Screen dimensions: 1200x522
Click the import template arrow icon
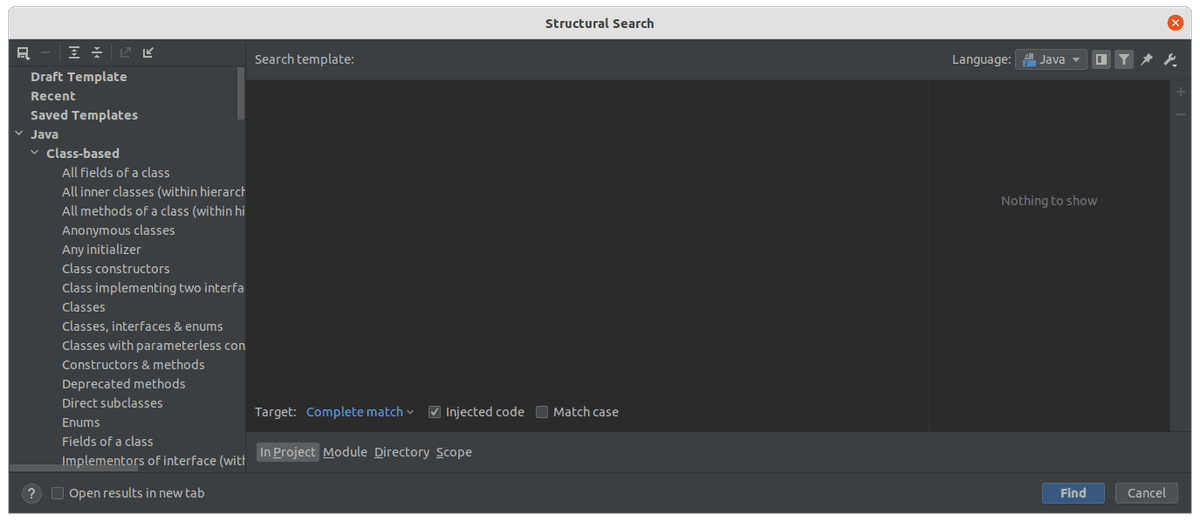click(148, 53)
